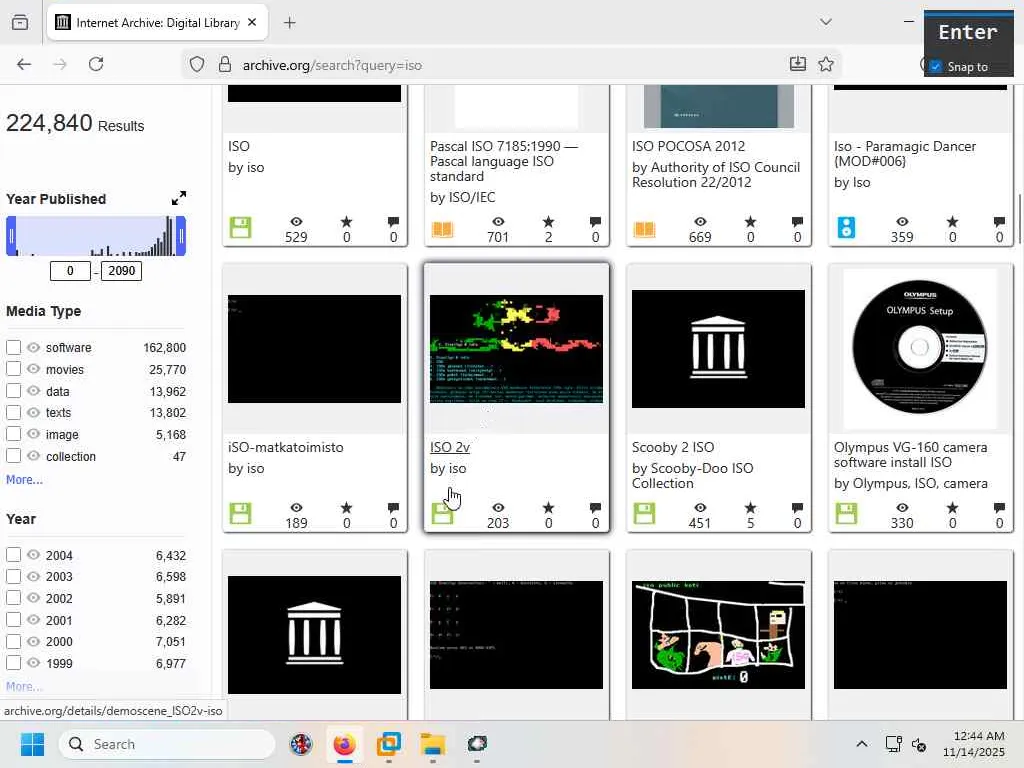Click the Olympus Setup CD thumbnail
Image resolution: width=1024 pixels, height=768 pixels.
click(920, 349)
